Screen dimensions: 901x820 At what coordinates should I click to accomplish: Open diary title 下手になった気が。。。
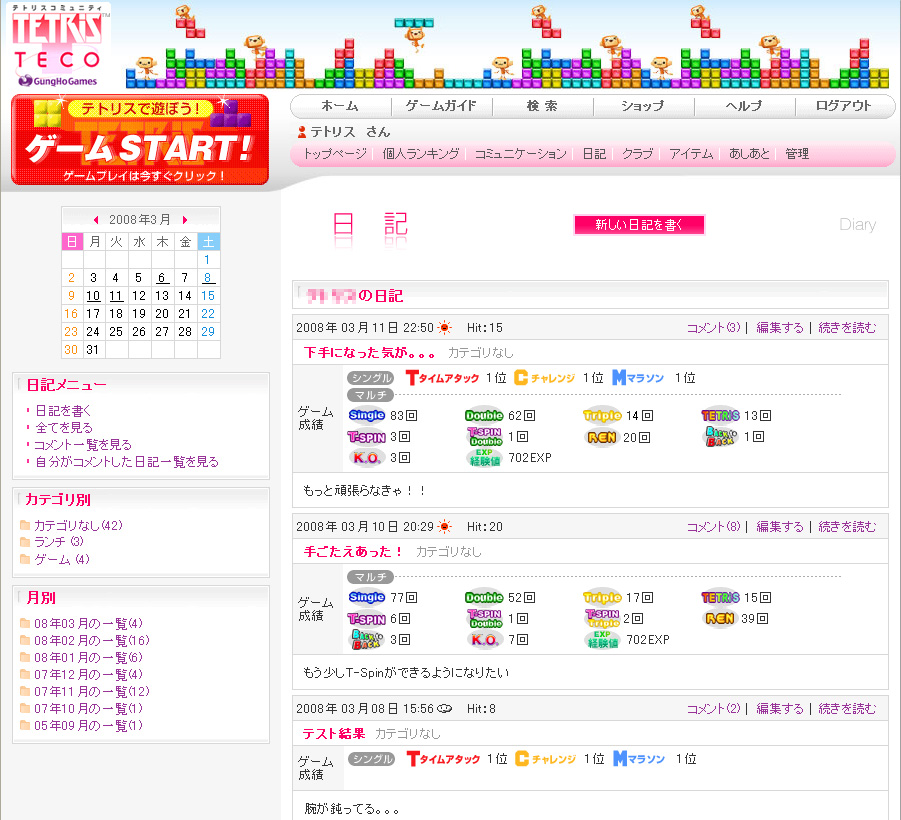(x=369, y=352)
